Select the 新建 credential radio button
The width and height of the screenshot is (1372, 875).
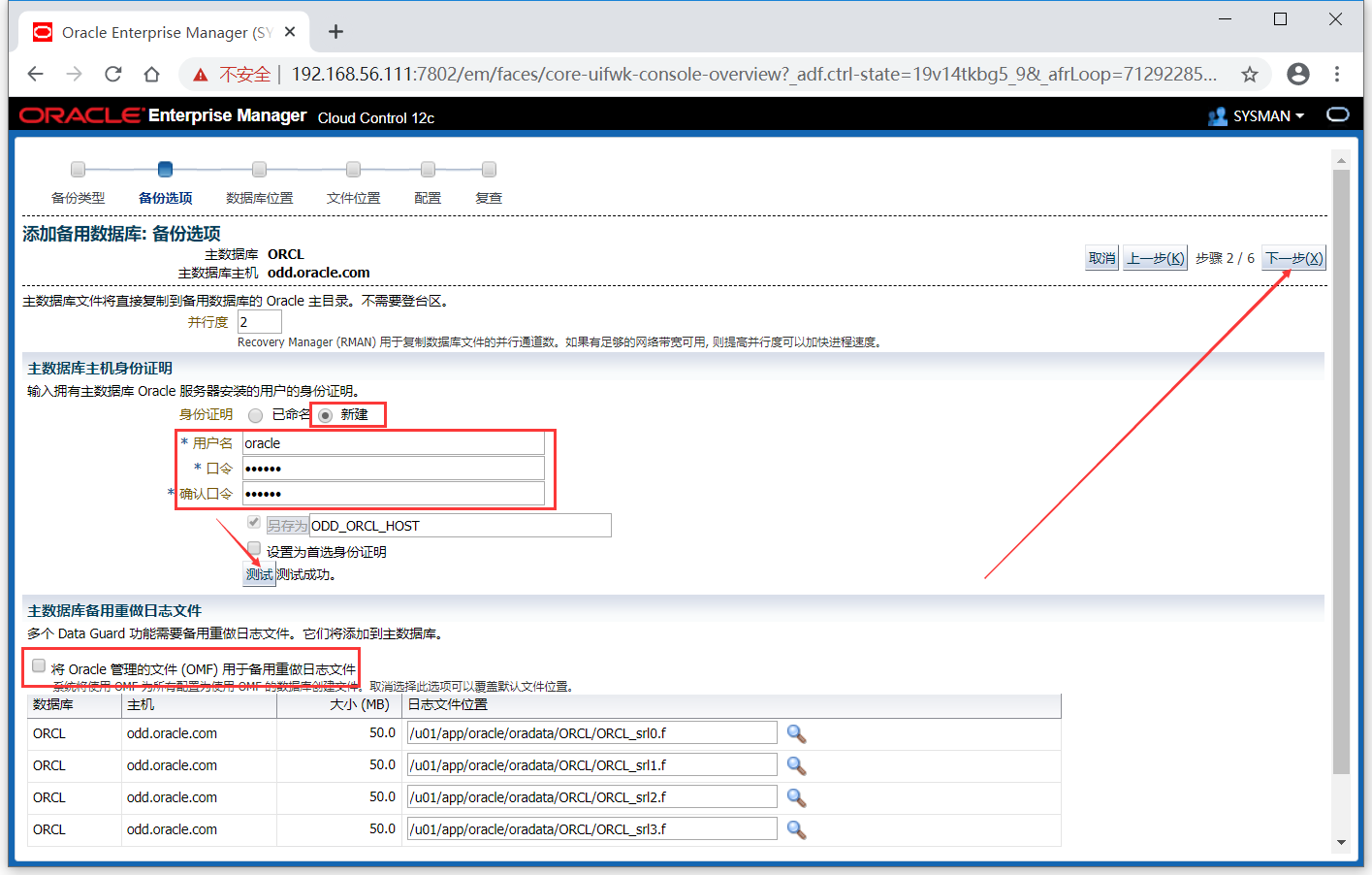pyautogui.click(x=325, y=415)
